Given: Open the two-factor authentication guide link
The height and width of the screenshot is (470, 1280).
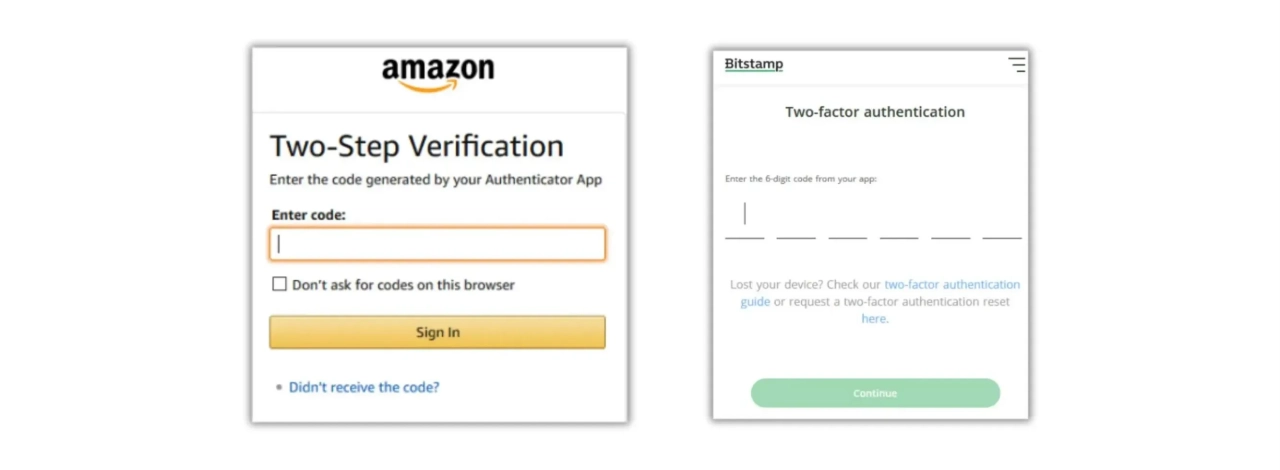Looking at the screenshot, I should coord(950,285).
